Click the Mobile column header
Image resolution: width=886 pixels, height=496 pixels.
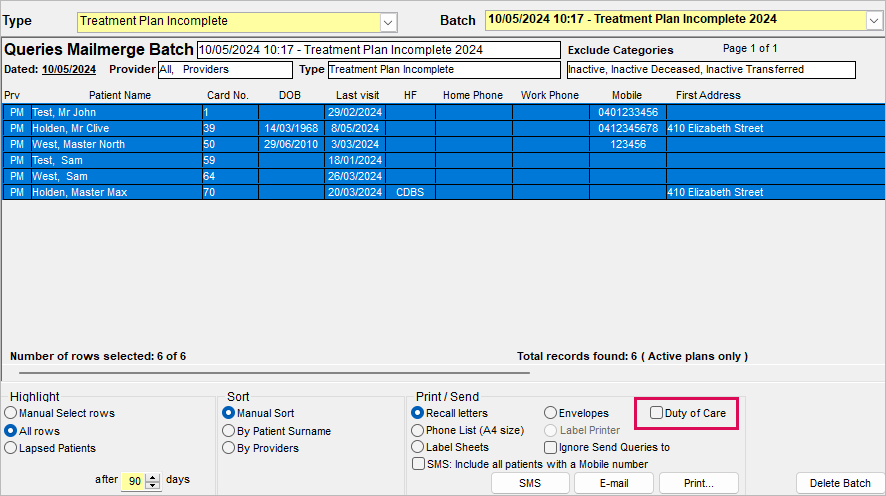627,95
